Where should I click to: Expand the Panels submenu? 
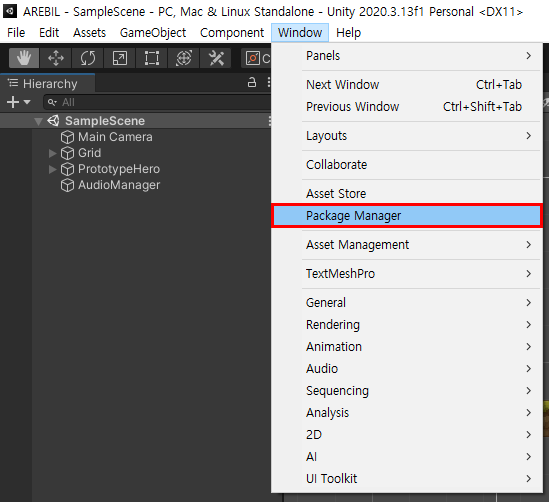(x=407, y=56)
